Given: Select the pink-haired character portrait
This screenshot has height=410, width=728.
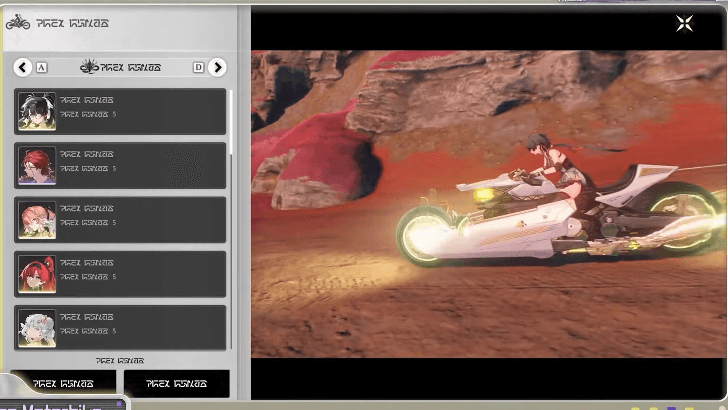Looking at the screenshot, I should click(37, 219).
